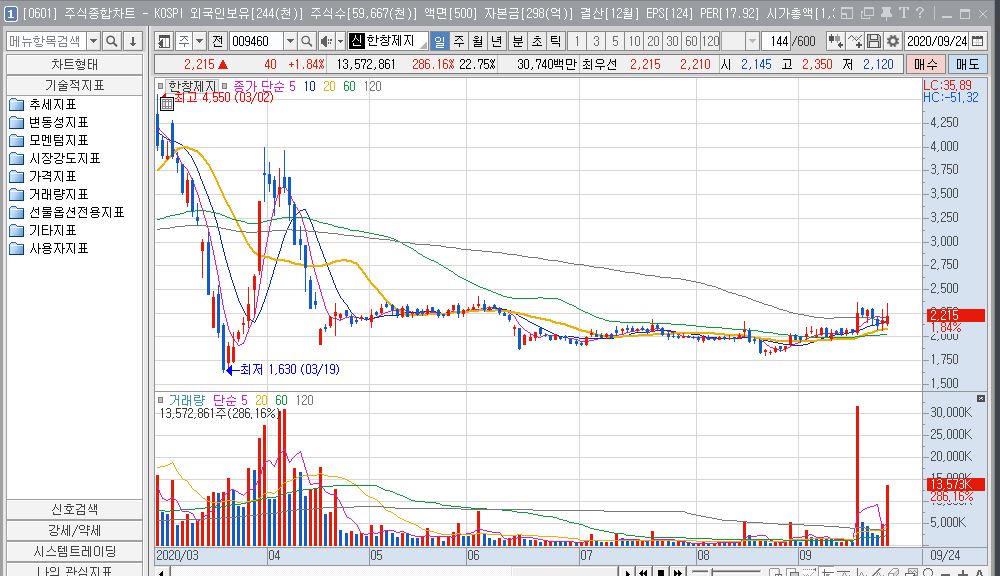Click the save chart floppy icon
Viewport: 1000px width, 576px height.
[x=874, y=41]
